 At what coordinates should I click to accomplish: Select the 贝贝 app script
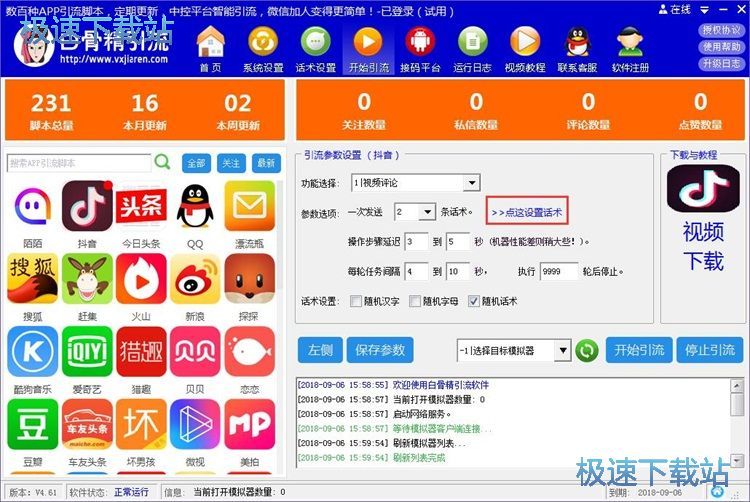(195, 351)
